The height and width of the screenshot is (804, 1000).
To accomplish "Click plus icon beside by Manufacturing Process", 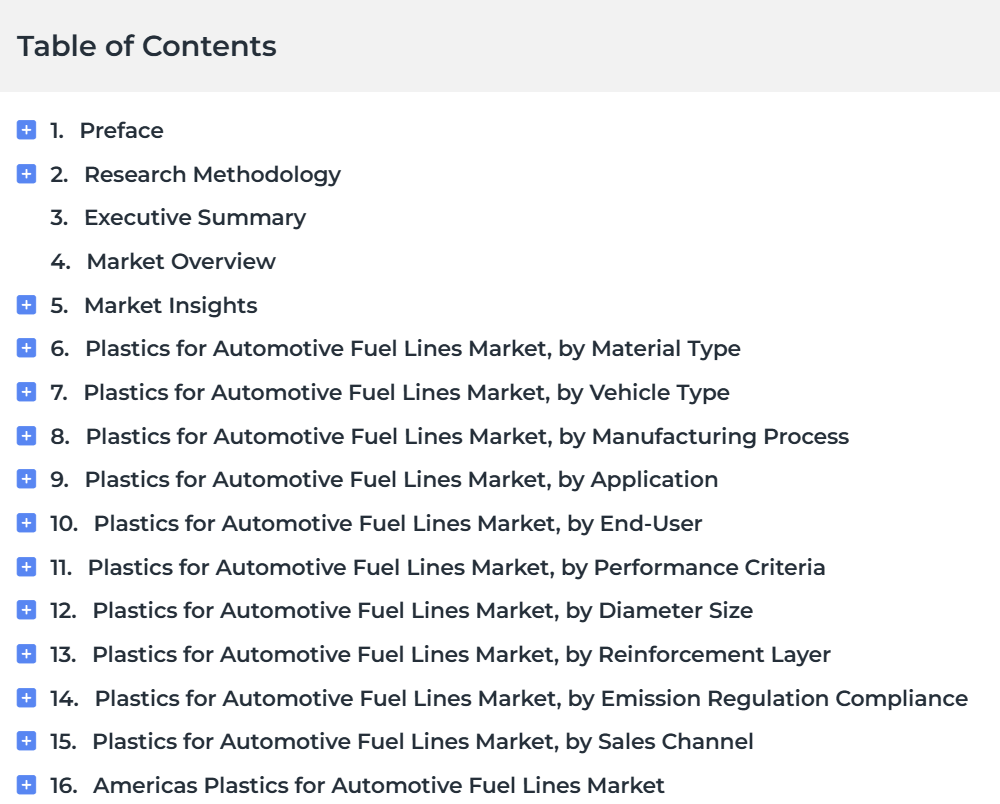I will coord(27,436).
